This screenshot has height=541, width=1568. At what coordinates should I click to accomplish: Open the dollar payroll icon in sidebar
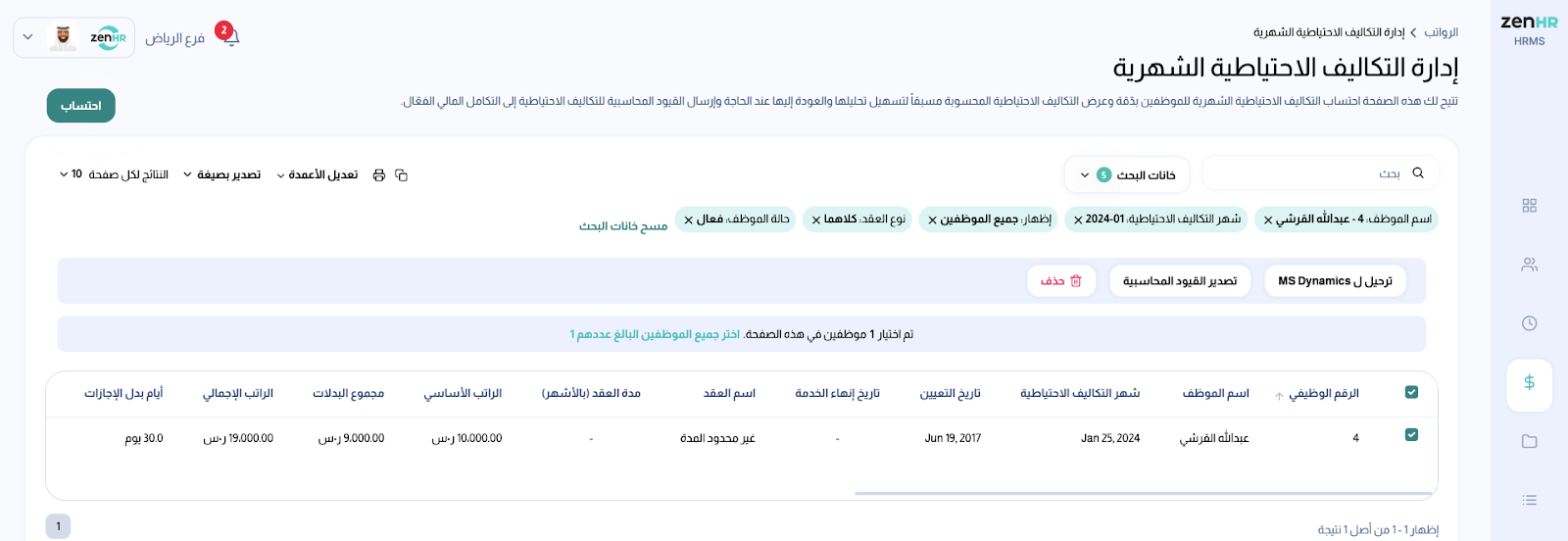coord(1529,382)
